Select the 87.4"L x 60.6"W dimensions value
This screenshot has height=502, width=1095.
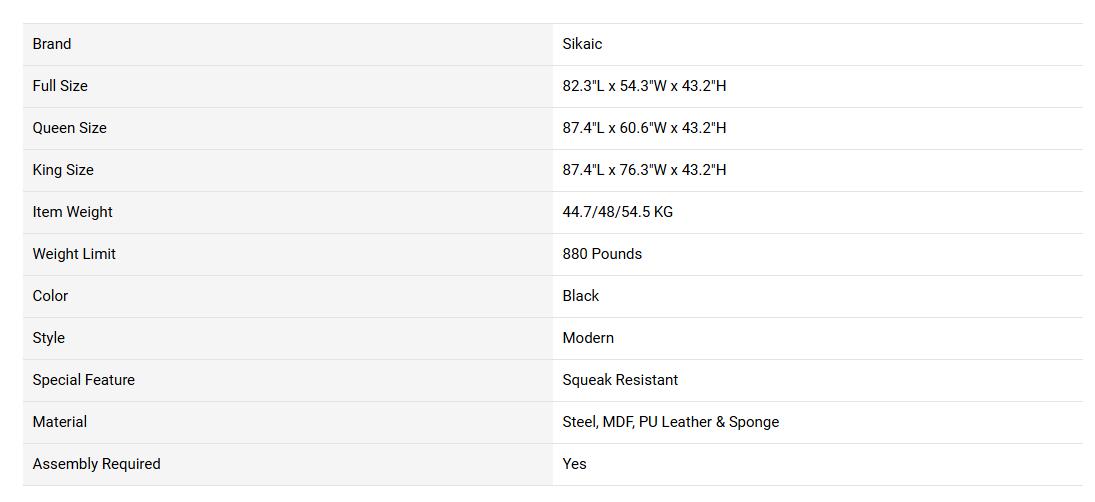644,128
